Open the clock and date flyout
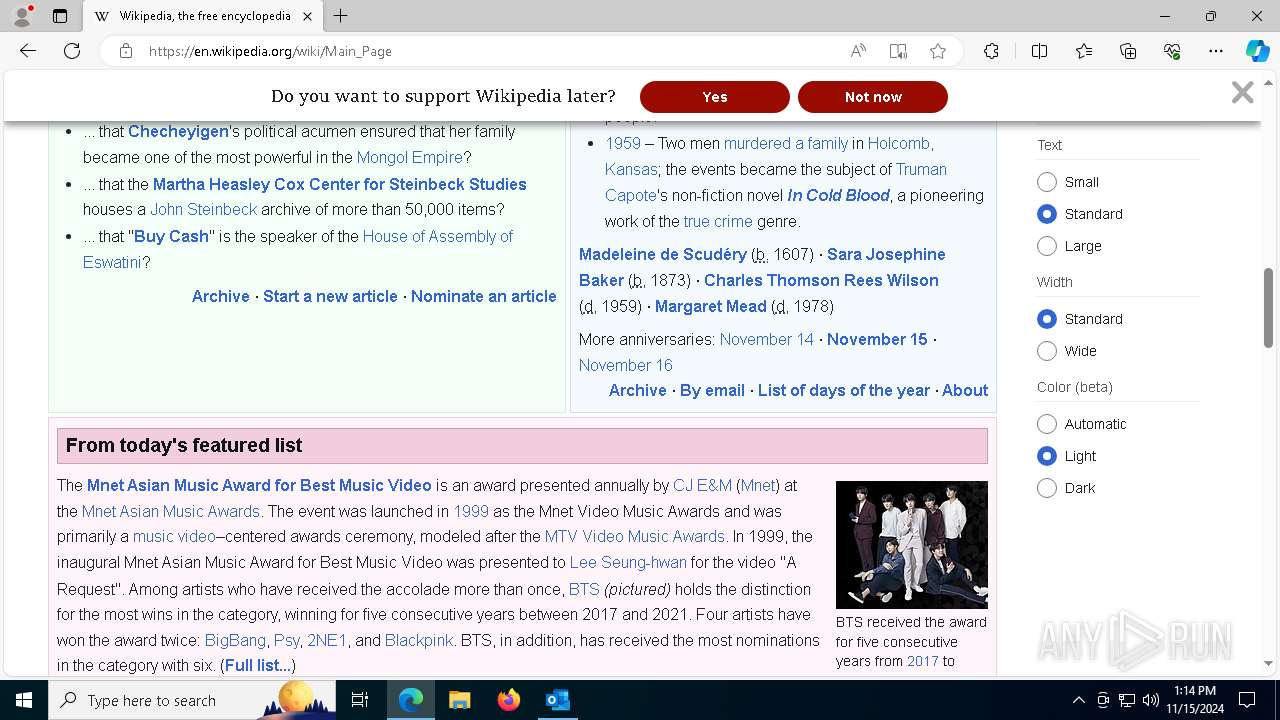This screenshot has height=720, width=1280. (1195, 700)
